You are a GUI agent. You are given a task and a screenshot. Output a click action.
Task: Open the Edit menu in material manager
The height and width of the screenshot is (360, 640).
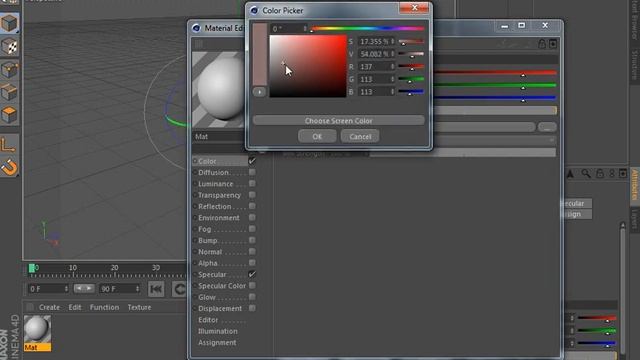[x=75, y=307]
